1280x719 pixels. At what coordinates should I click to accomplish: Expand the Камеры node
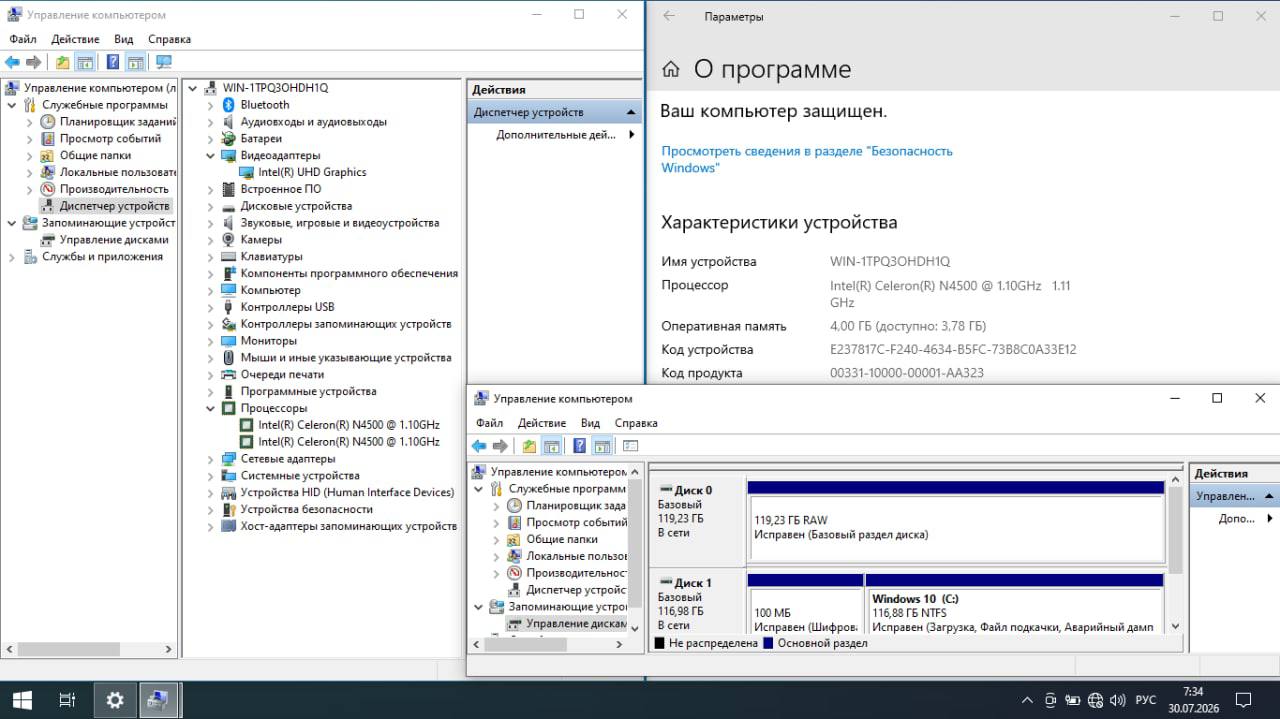tap(210, 240)
